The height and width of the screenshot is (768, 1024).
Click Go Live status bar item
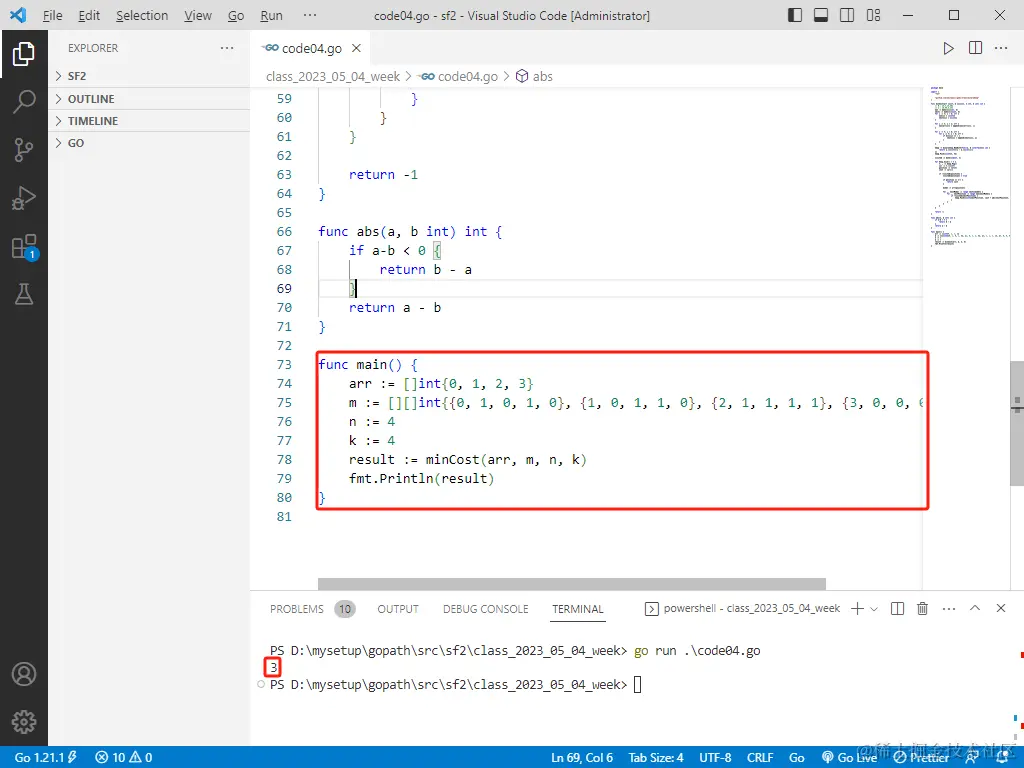849,758
